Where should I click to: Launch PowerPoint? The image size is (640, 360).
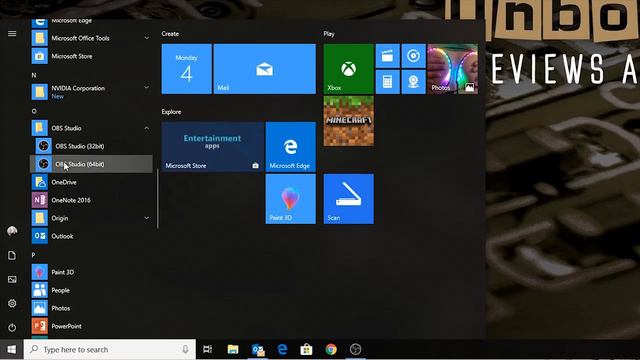91,326
